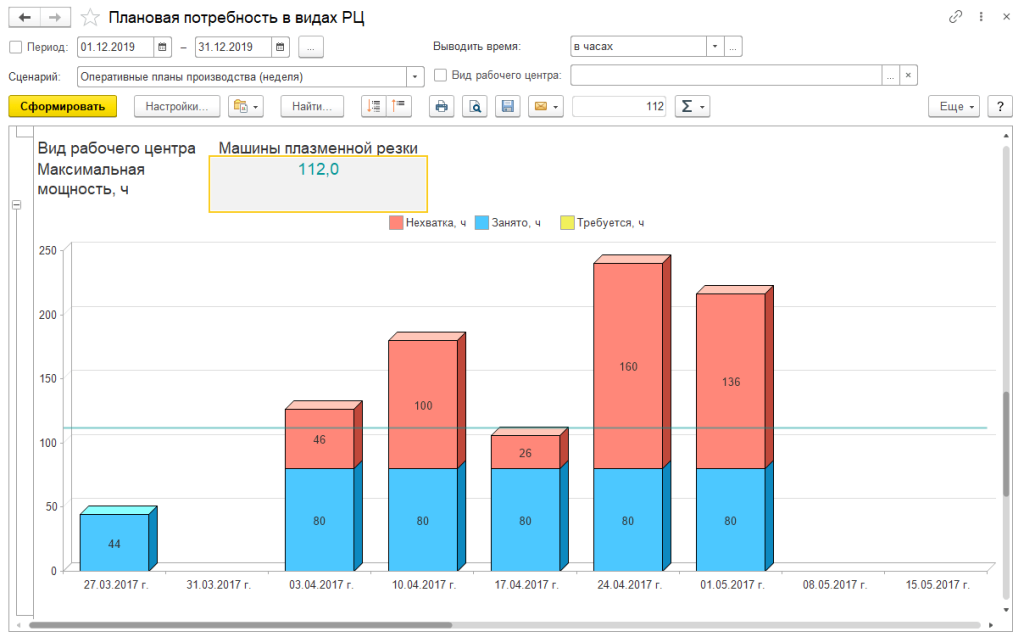1024x637 pixels.
Task: Open the send by email dropdown menu
Action: (546, 106)
